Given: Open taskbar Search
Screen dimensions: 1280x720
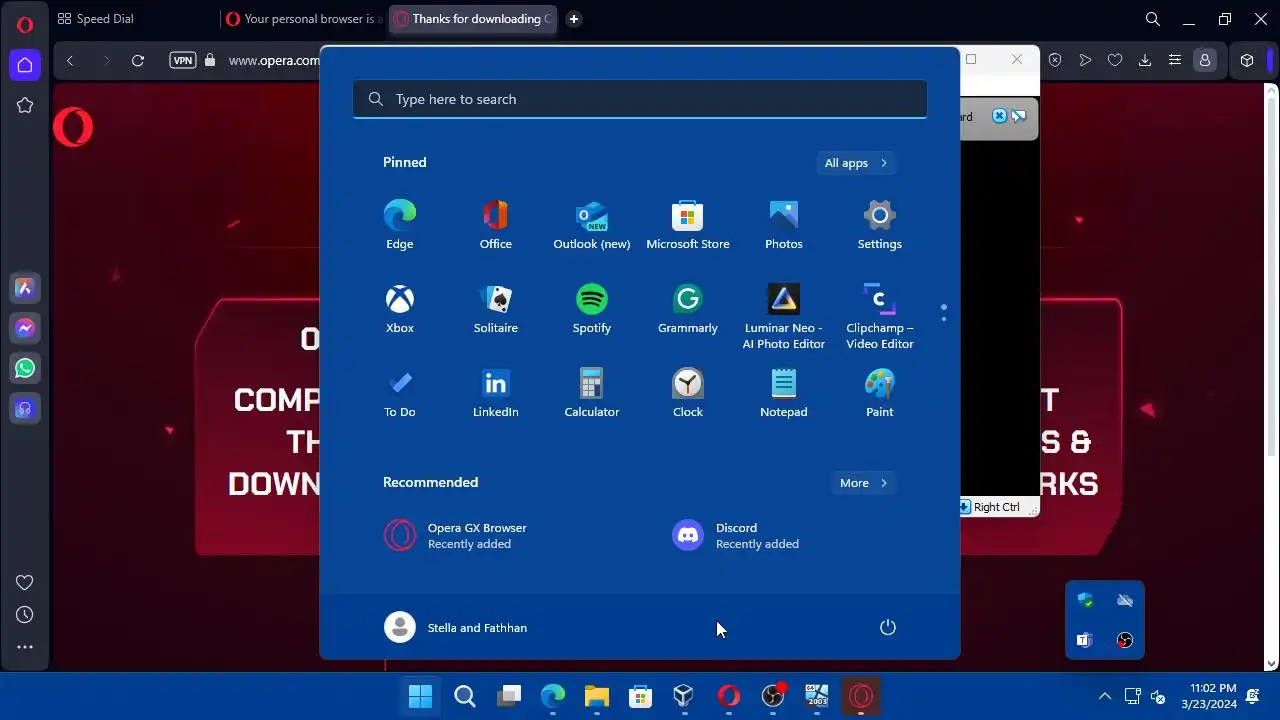Looking at the screenshot, I should point(465,696).
